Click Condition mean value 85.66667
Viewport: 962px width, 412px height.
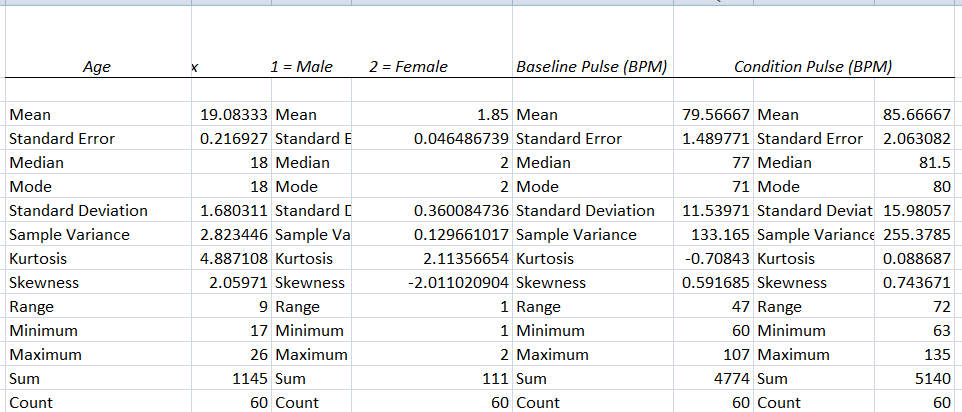coord(917,115)
